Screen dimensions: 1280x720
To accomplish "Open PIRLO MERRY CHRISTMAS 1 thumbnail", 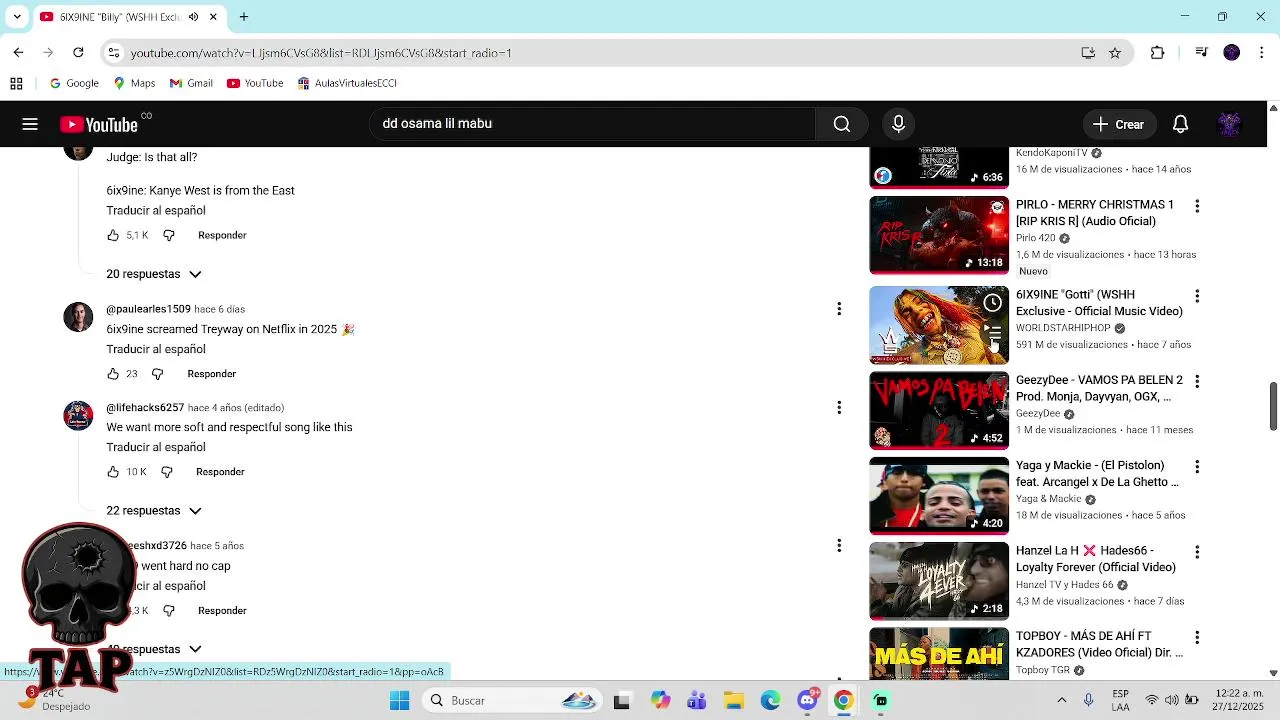I will (x=939, y=235).
